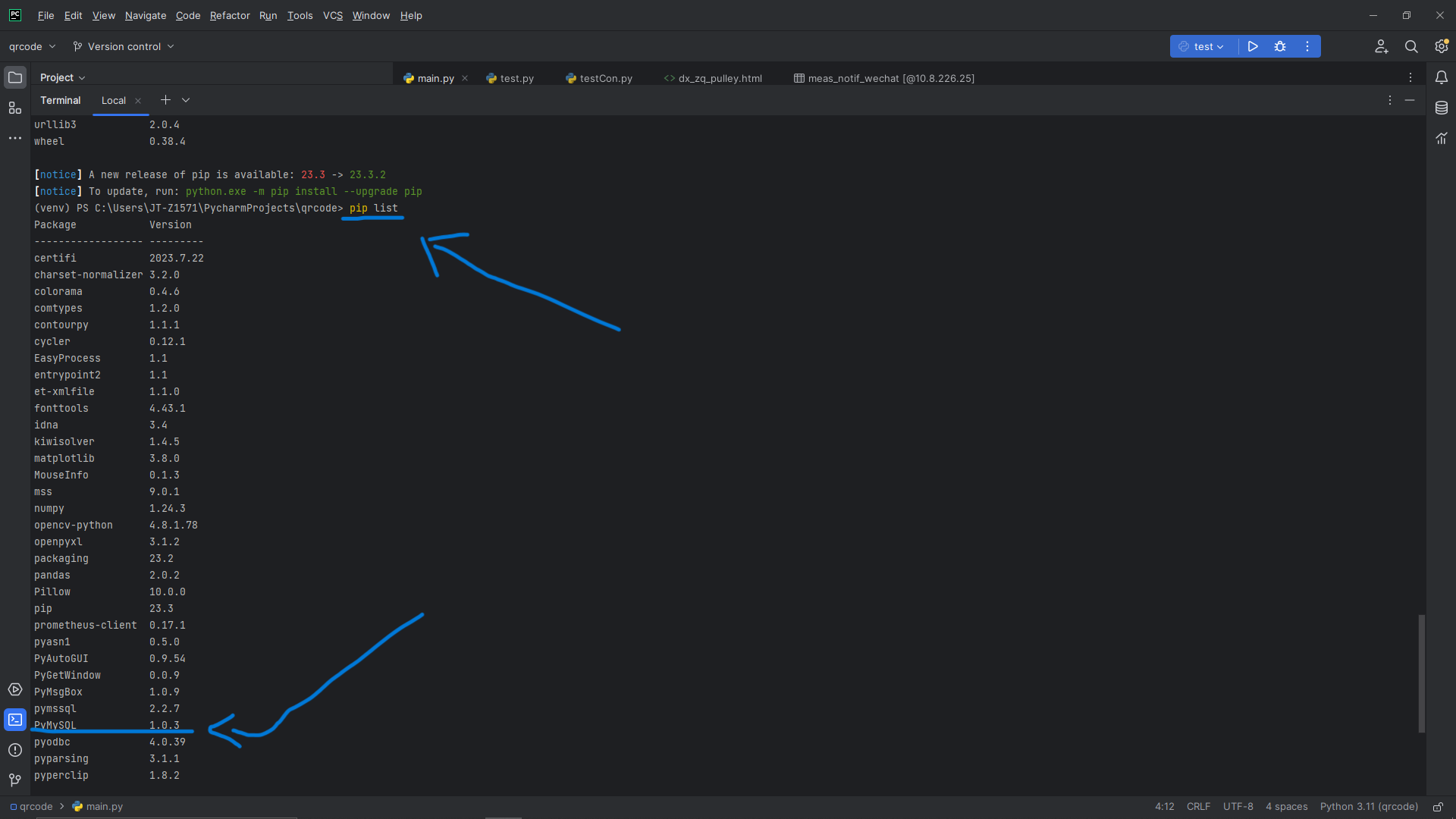Open editor tabs options menu

pos(1410,77)
